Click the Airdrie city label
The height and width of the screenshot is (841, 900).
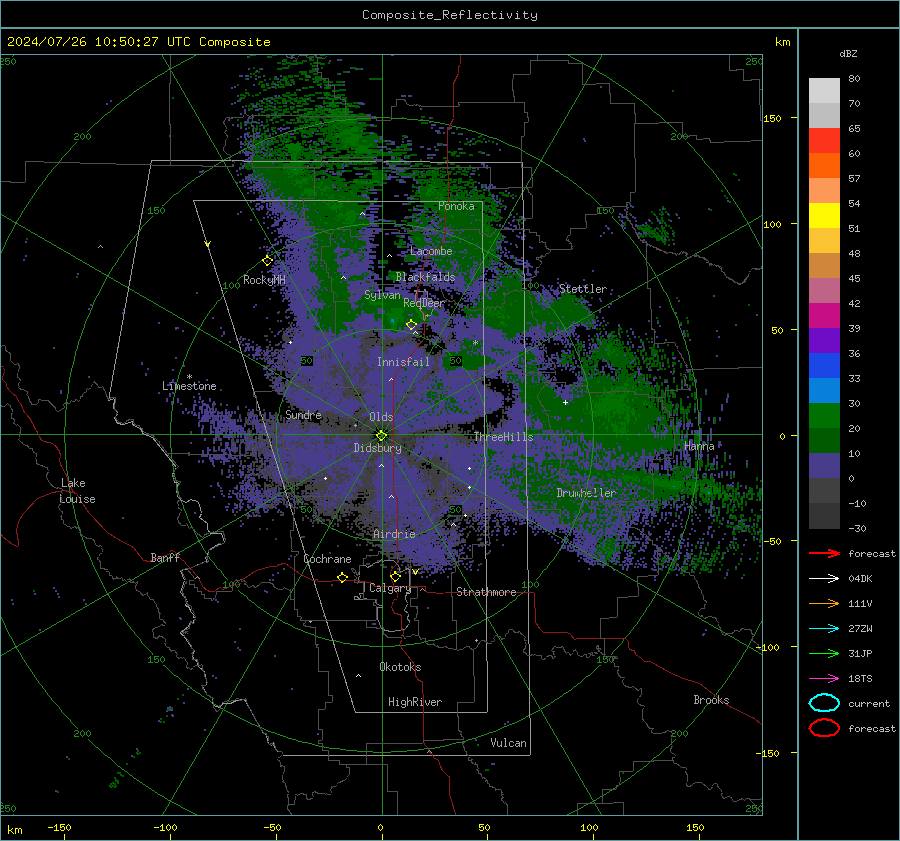click(394, 534)
